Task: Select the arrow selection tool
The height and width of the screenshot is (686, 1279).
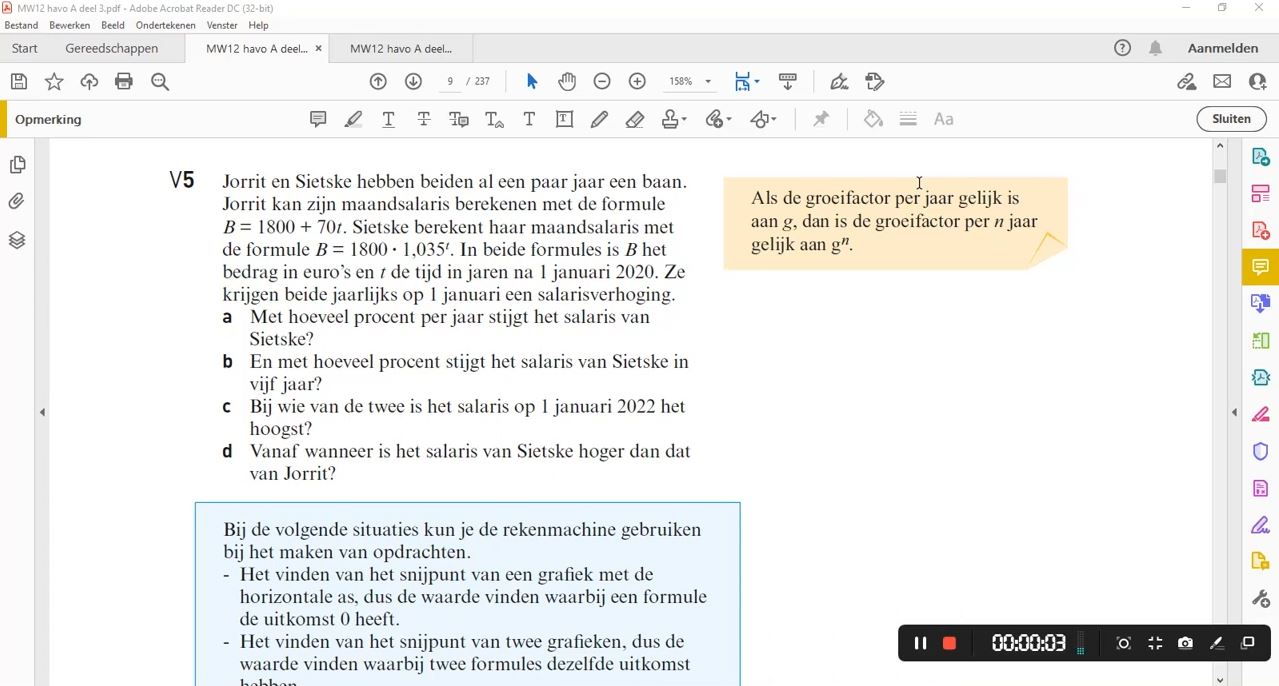Action: (532, 82)
